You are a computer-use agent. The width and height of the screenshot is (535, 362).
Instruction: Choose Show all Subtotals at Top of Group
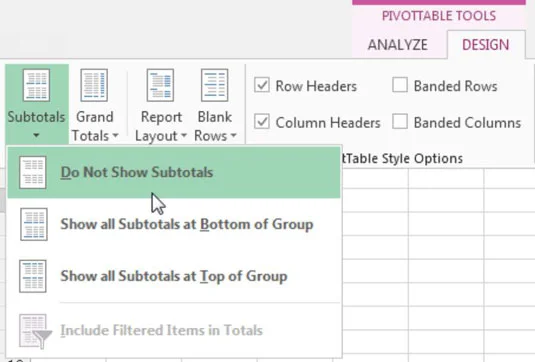point(174,276)
